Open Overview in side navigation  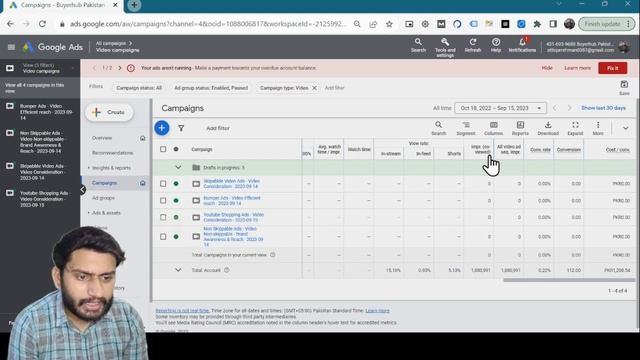(102, 138)
